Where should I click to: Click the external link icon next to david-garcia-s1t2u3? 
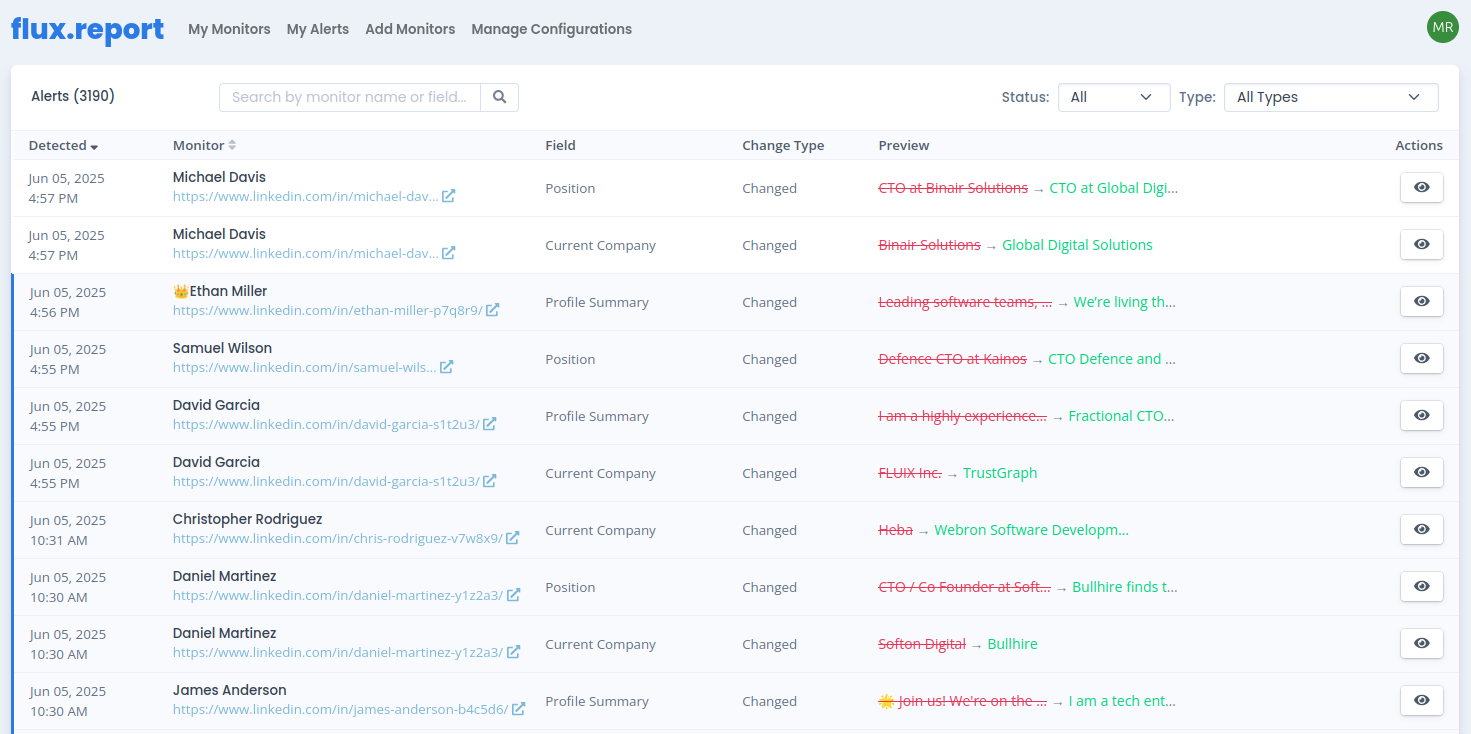pyautogui.click(x=489, y=424)
